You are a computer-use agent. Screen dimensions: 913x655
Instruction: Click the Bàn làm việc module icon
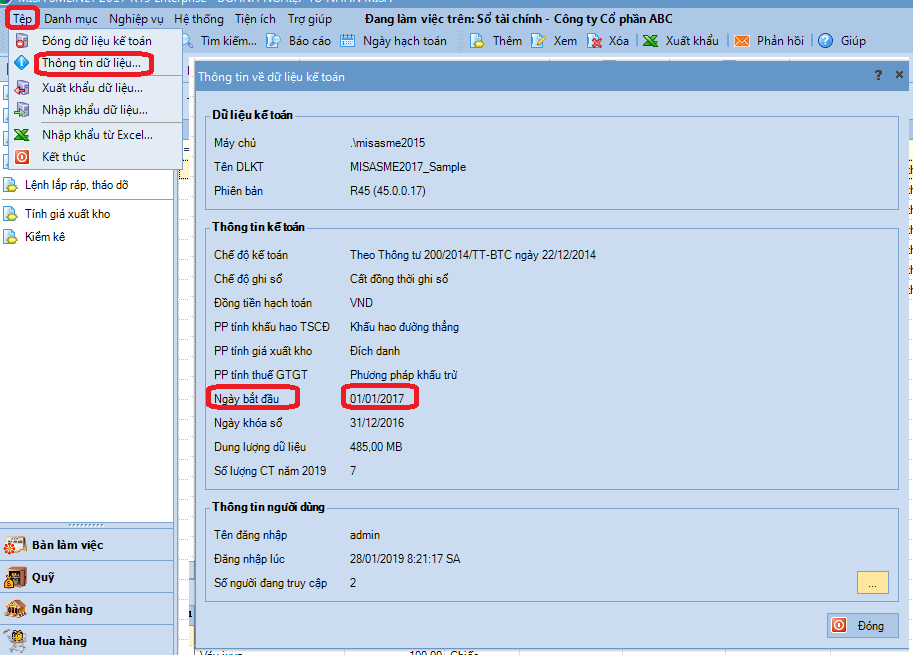15,545
